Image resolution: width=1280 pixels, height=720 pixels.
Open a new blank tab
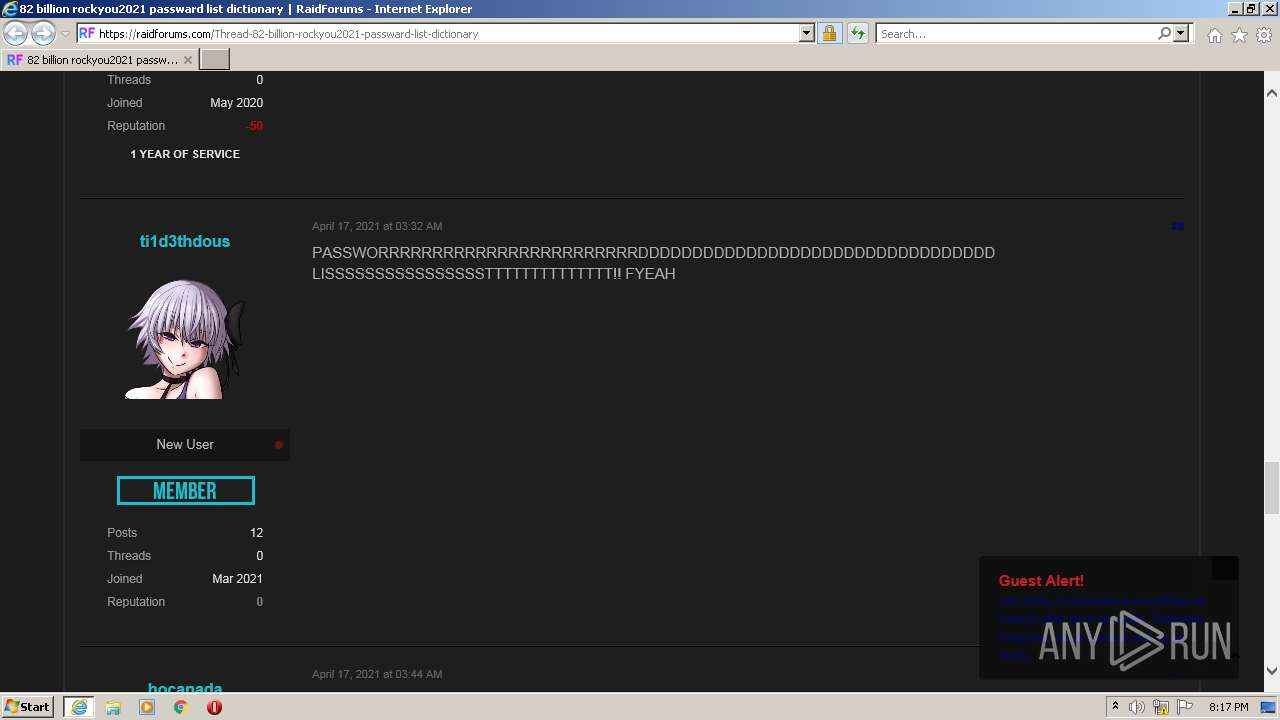pyautogui.click(x=215, y=60)
